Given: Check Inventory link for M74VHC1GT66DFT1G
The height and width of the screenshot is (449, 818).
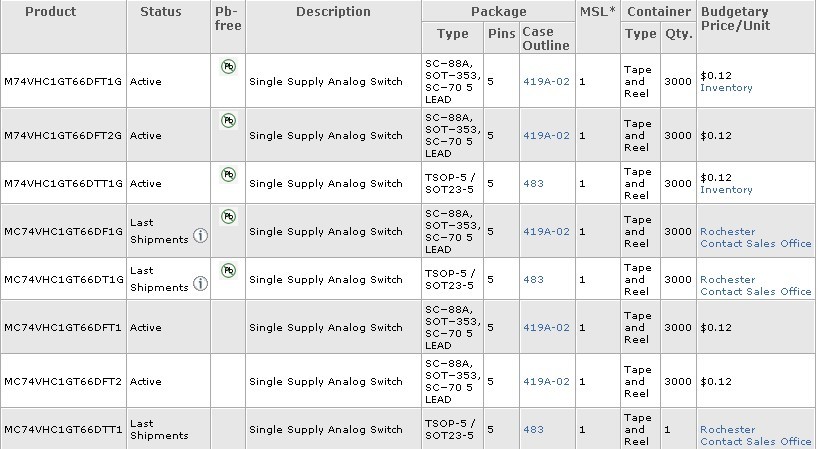Looking at the screenshot, I should 726,88.
